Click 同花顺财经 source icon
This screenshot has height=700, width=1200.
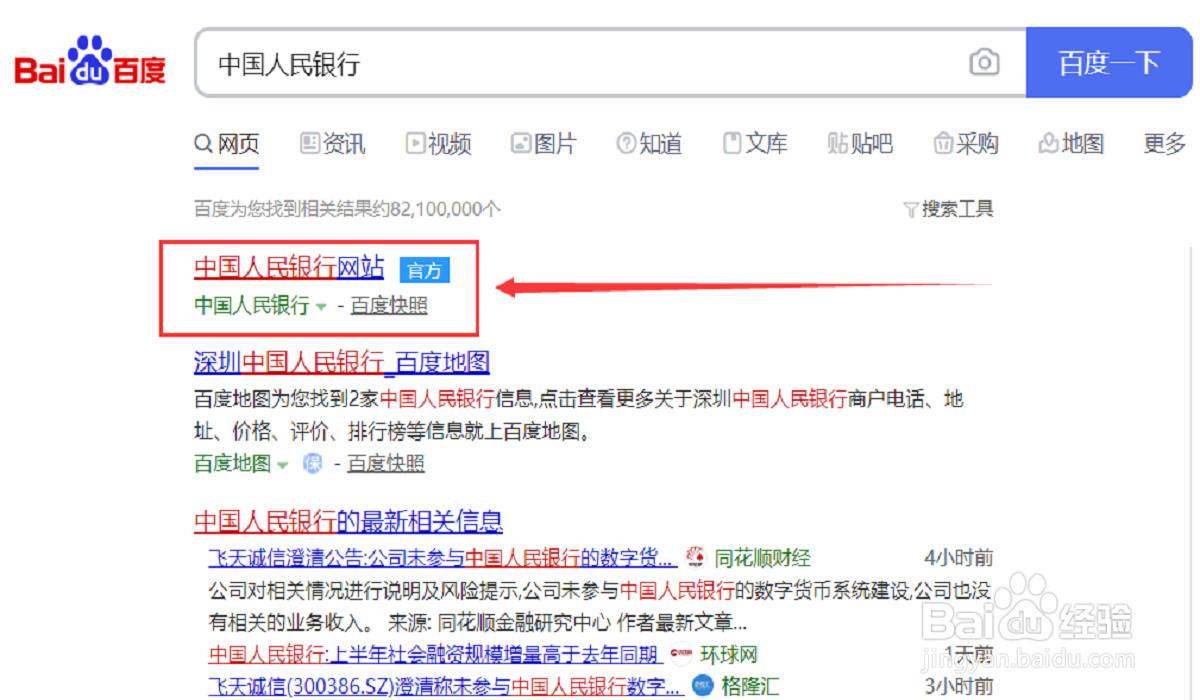pos(695,558)
